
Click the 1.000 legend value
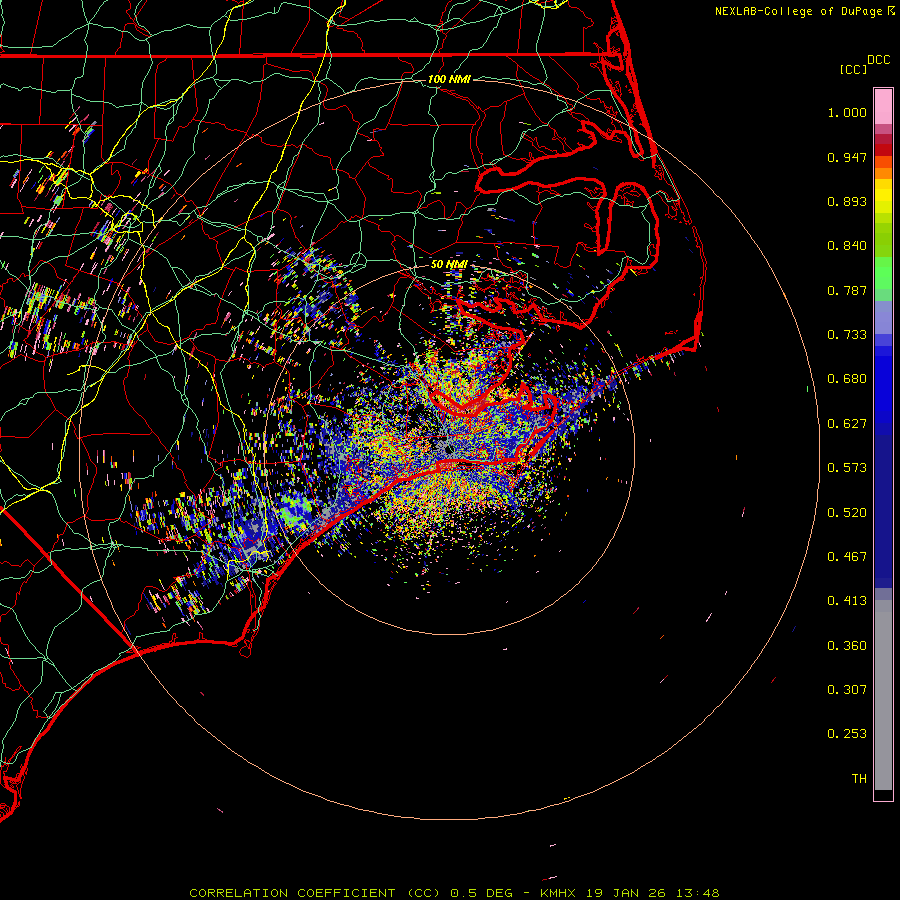pyautogui.click(x=847, y=112)
